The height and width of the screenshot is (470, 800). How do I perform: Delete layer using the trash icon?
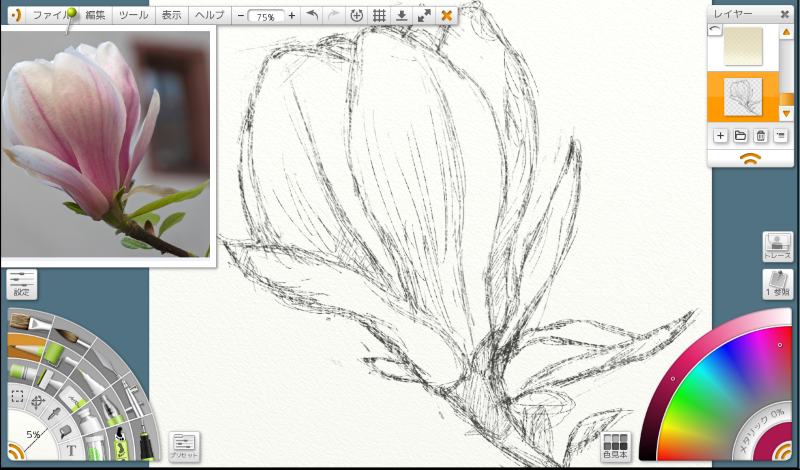point(761,135)
